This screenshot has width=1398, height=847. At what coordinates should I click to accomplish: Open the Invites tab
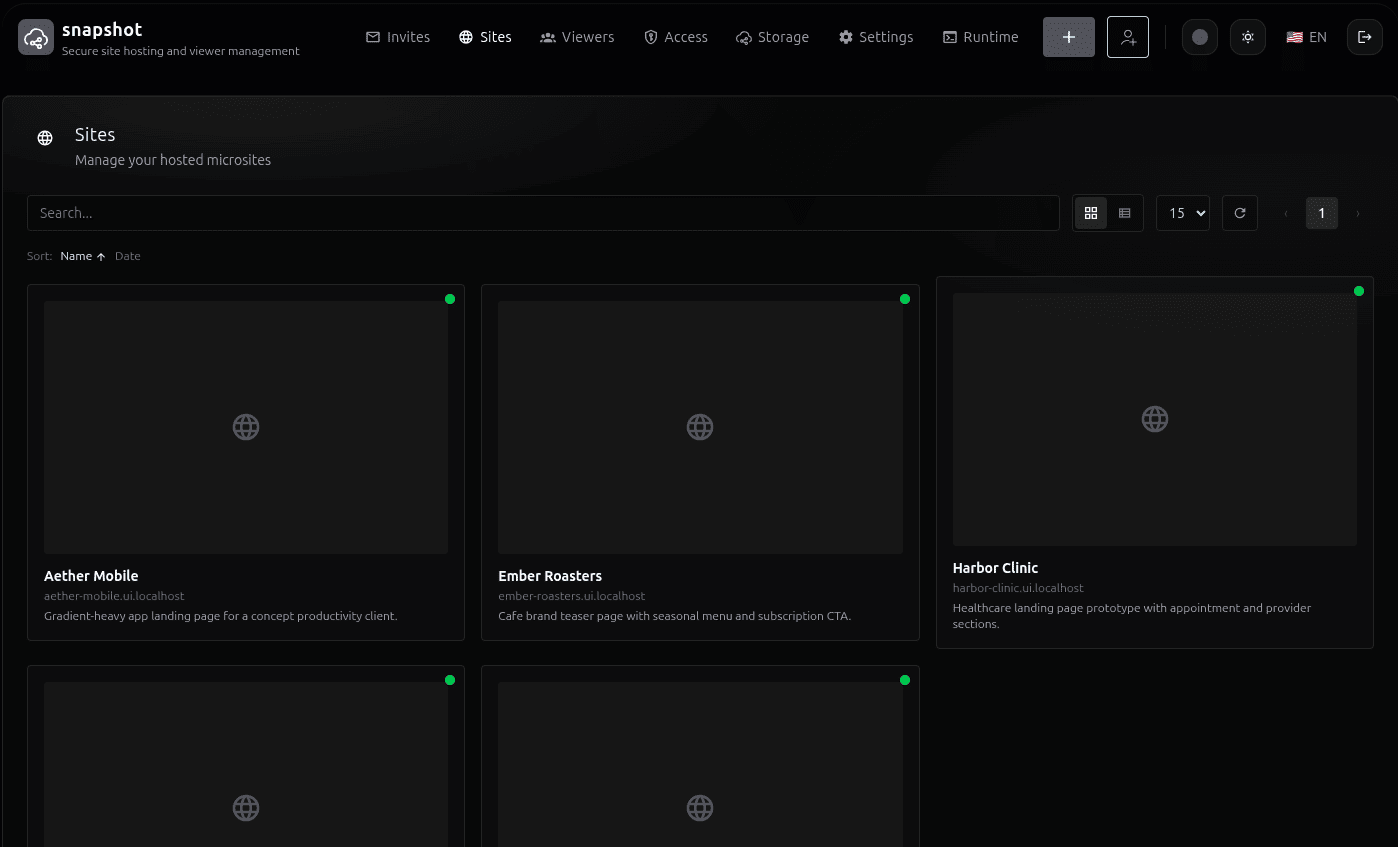coord(398,37)
